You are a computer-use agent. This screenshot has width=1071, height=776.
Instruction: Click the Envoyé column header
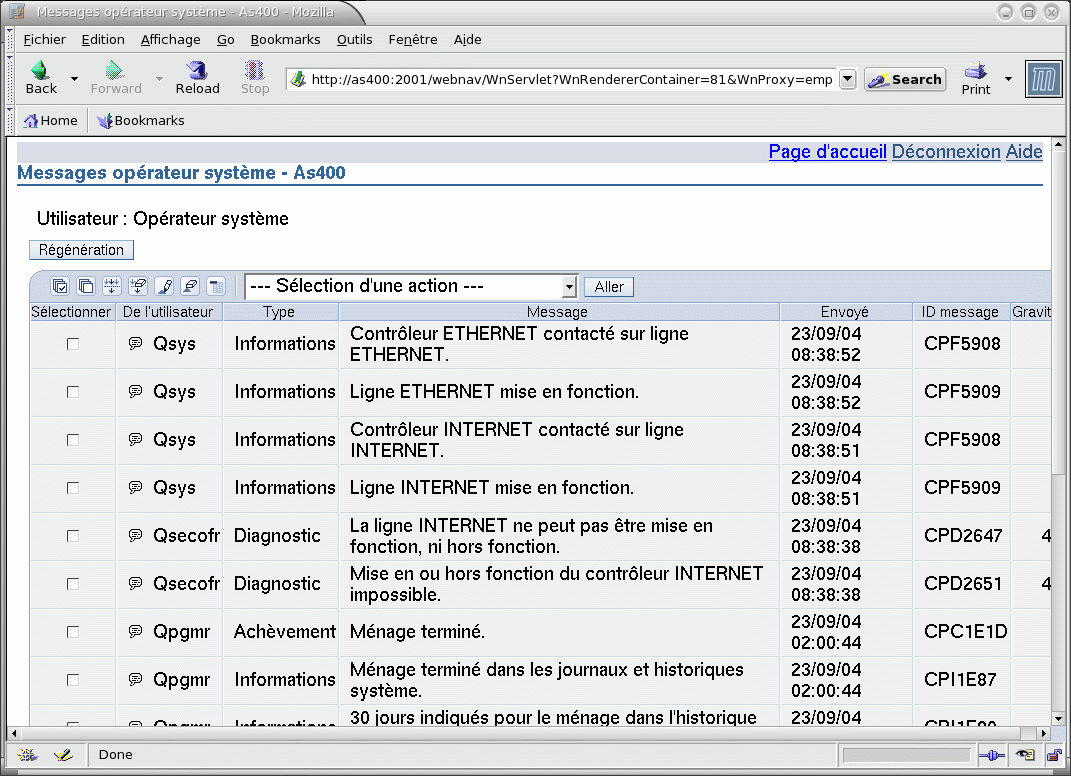[845, 312]
